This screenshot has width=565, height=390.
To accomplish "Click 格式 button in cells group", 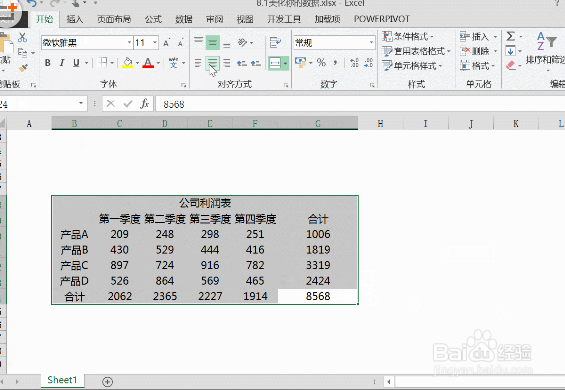I will 478,66.
